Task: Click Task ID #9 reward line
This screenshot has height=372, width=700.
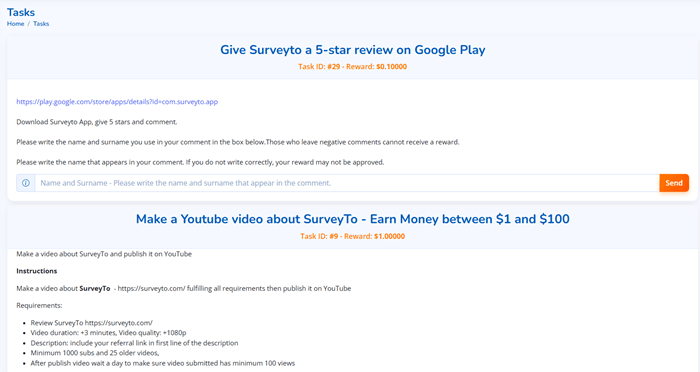Action: pyautogui.click(x=353, y=236)
